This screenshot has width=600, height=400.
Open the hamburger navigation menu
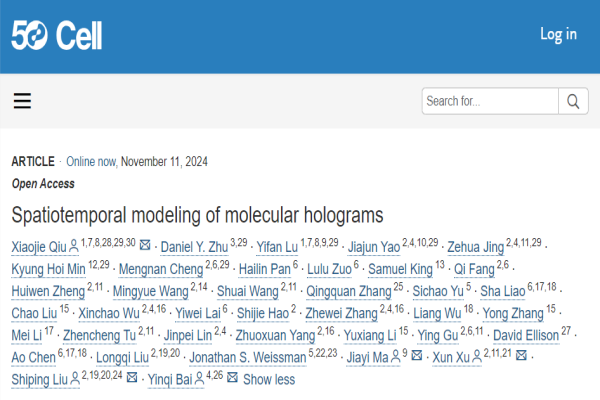22,101
